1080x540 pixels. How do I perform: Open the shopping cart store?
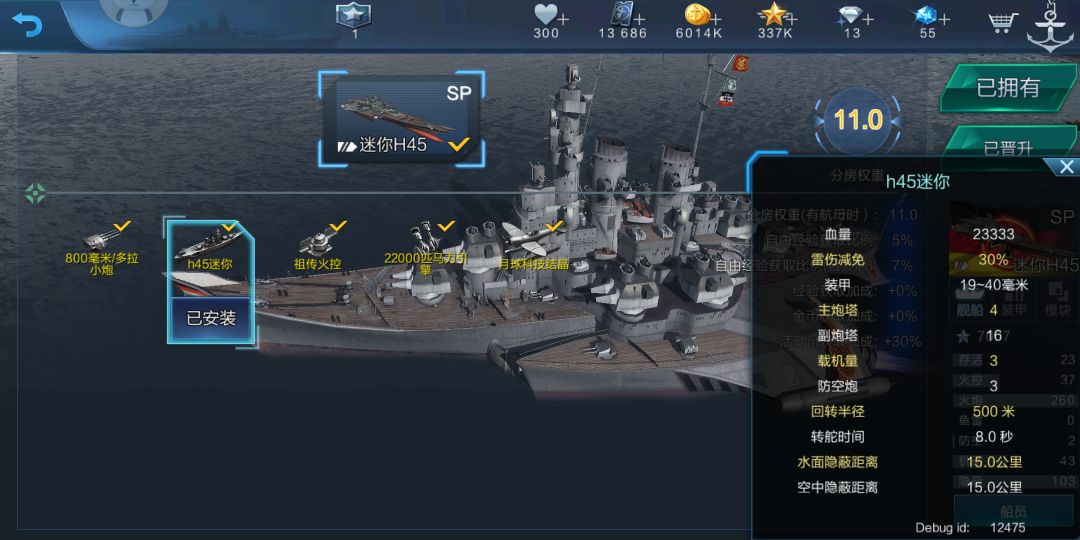pos(1002,23)
